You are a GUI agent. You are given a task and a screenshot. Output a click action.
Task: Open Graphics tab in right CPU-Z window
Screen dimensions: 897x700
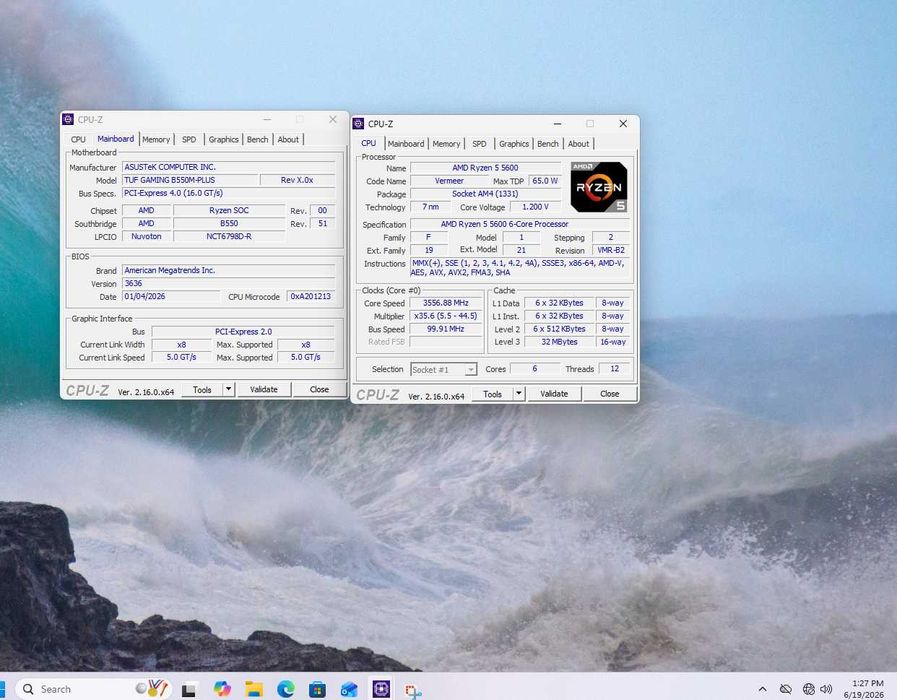click(x=514, y=144)
